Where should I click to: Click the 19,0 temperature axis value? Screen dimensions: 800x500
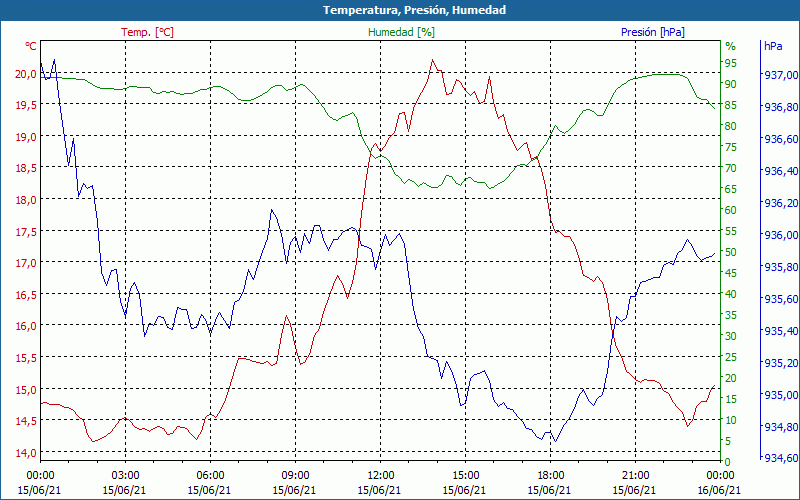(26, 137)
